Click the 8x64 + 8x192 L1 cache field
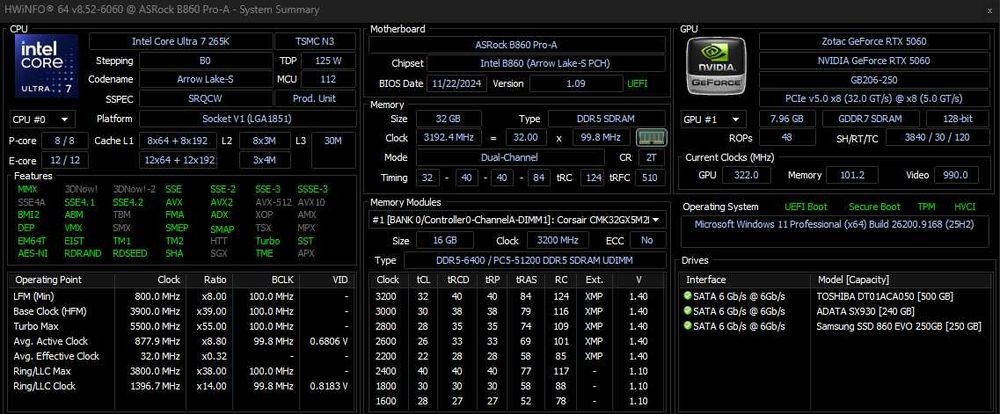This screenshot has width=1000, height=414. [180, 141]
